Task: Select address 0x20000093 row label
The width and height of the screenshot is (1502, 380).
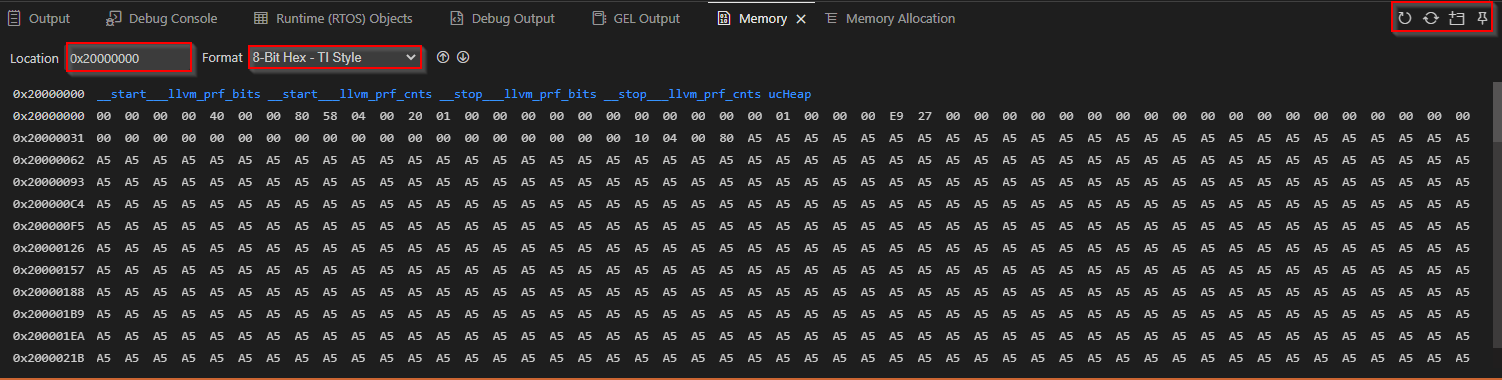Action: [48, 182]
